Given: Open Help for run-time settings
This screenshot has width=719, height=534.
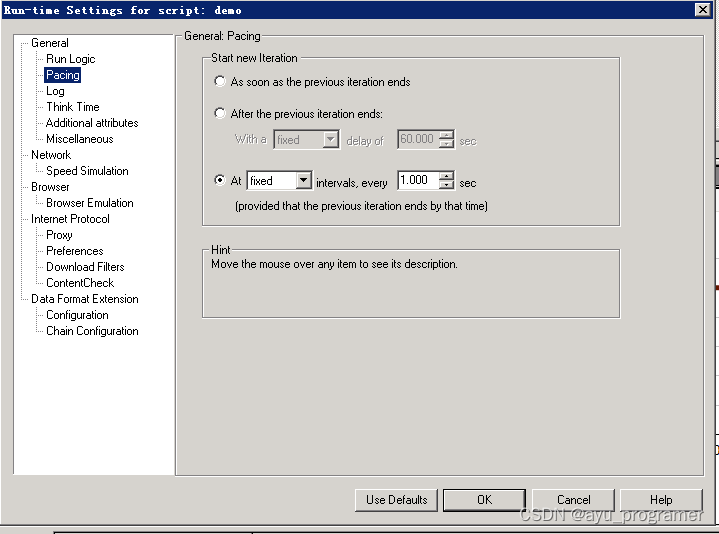Looking at the screenshot, I should pos(661,500).
